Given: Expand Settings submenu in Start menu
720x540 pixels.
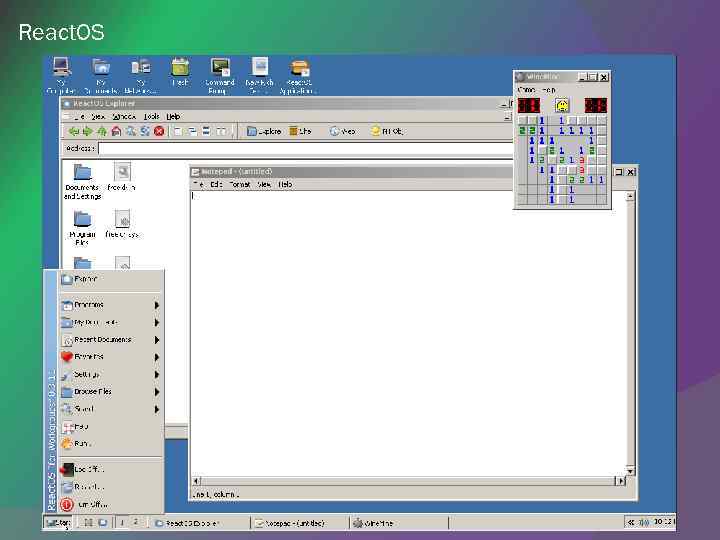Looking at the screenshot, I should 110,375.
